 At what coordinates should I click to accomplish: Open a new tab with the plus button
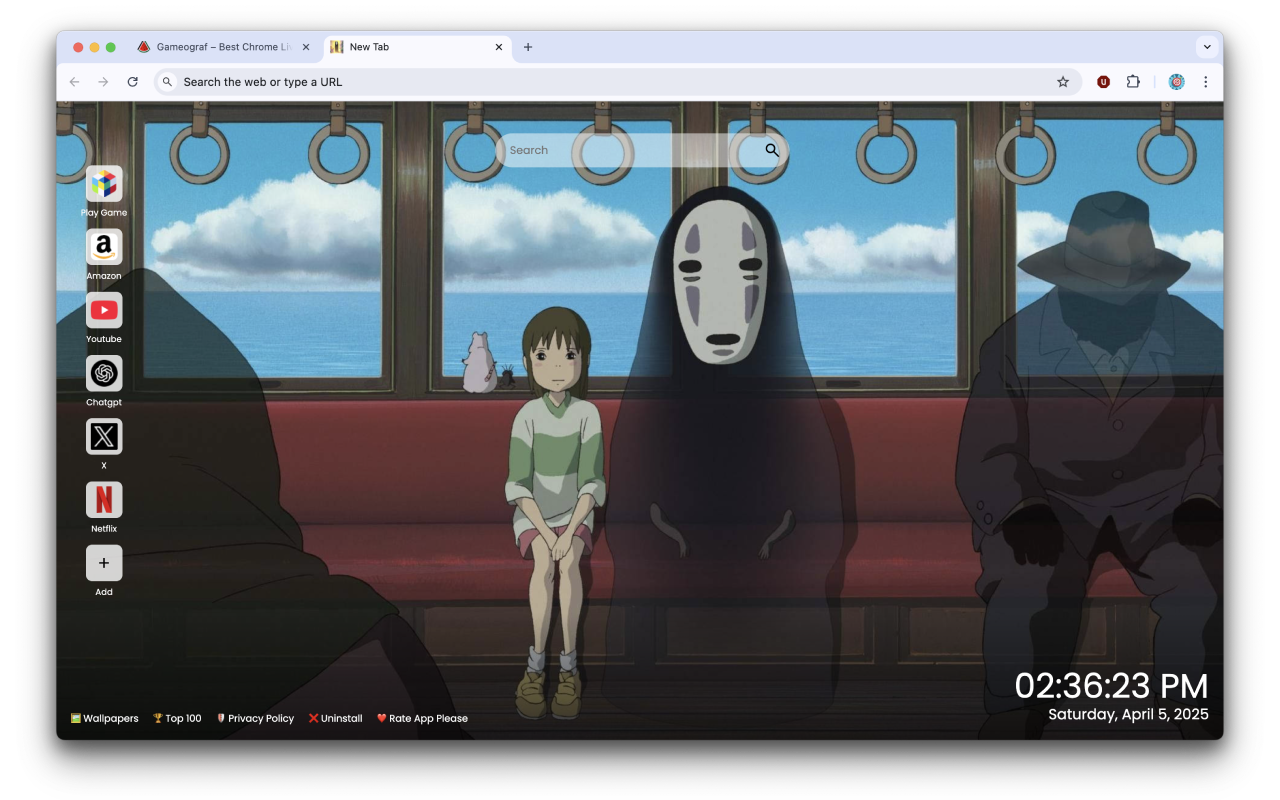(x=528, y=47)
